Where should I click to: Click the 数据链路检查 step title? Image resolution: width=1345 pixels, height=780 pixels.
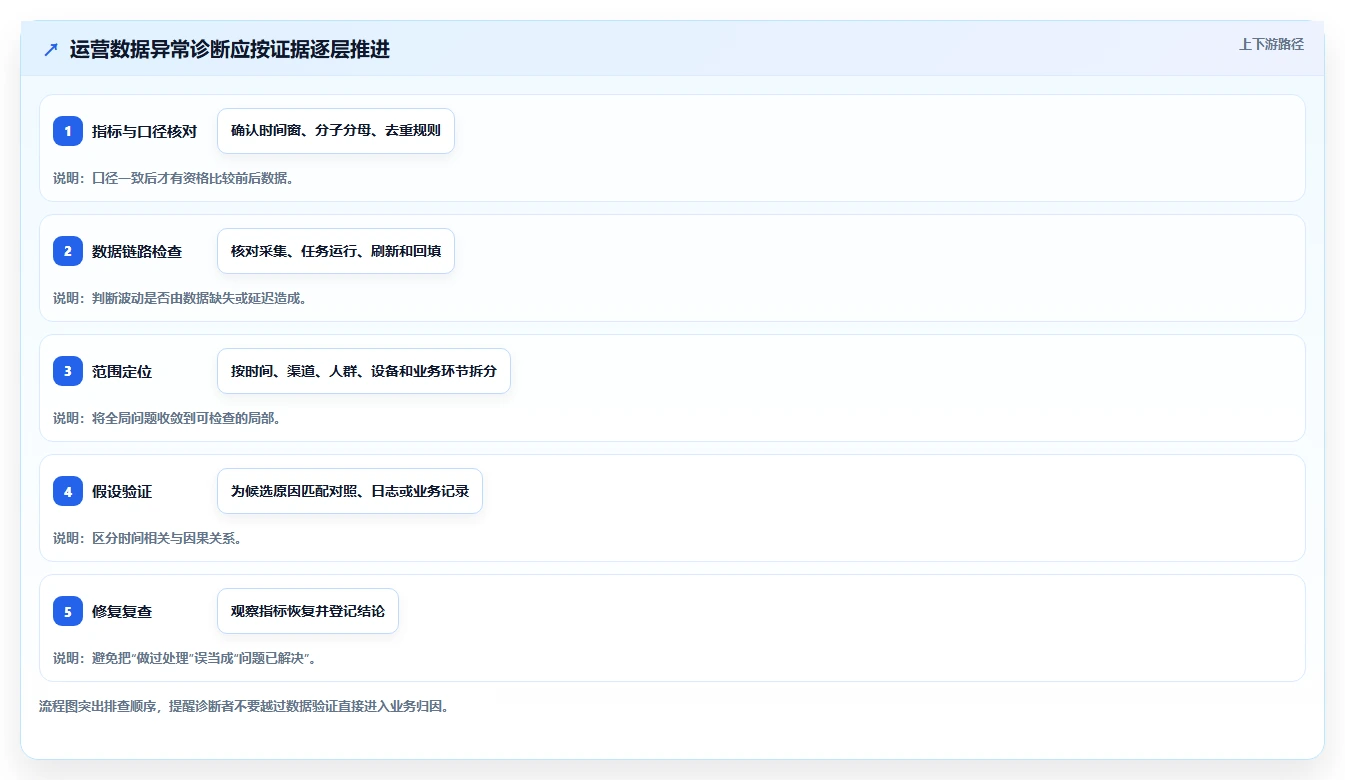pyautogui.click(x=137, y=251)
